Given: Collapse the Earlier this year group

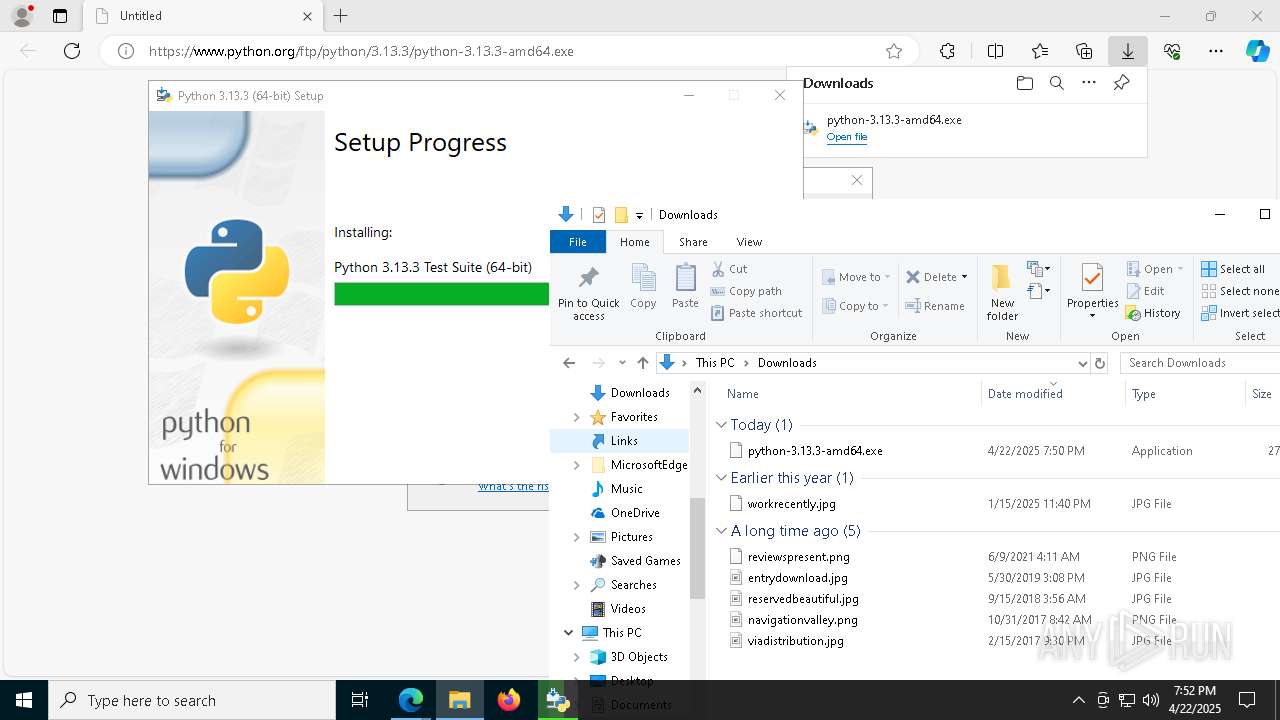Looking at the screenshot, I should [x=722, y=478].
